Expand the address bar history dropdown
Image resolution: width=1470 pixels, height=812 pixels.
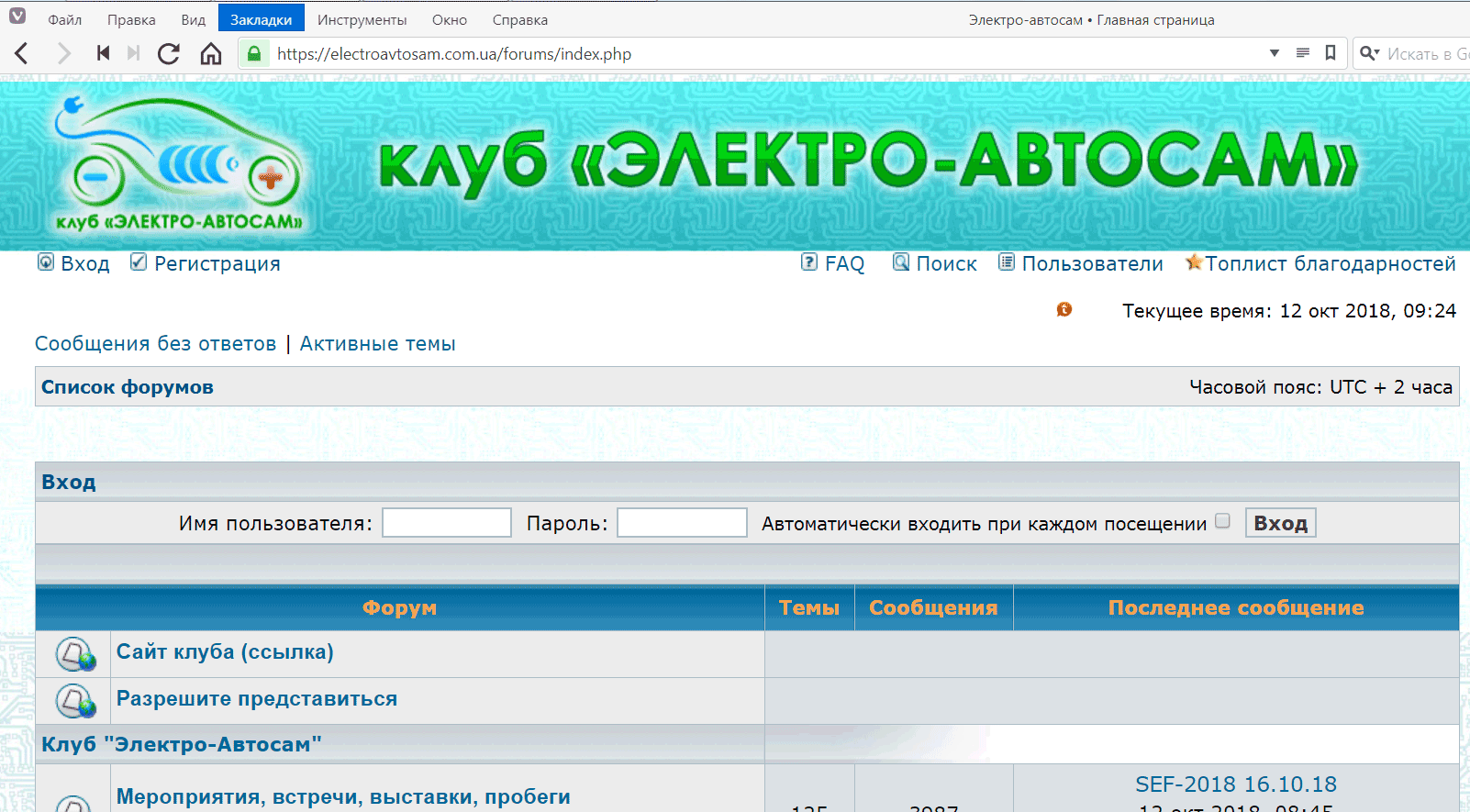tap(1274, 53)
